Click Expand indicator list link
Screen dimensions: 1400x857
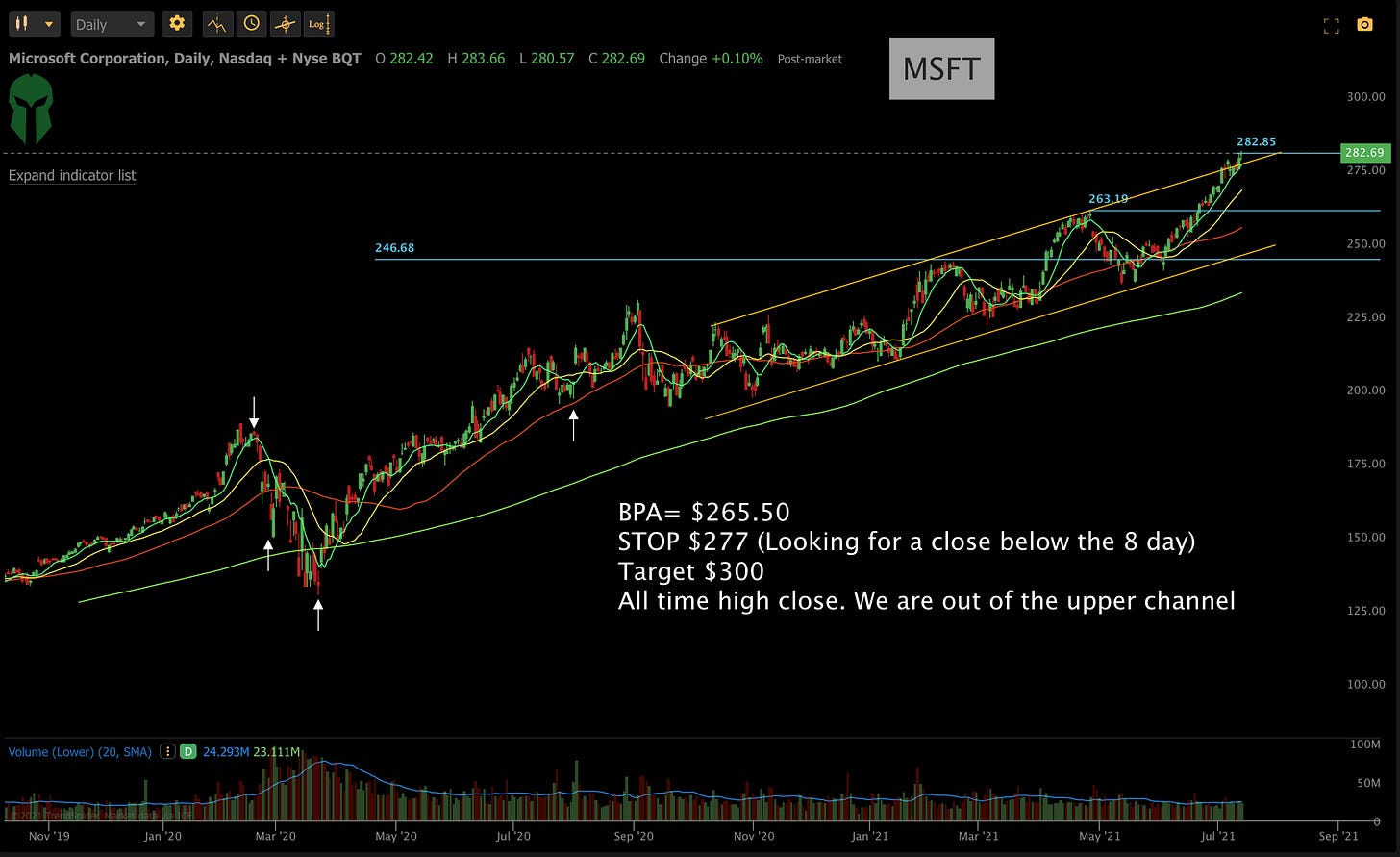click(x=72, y=175)
